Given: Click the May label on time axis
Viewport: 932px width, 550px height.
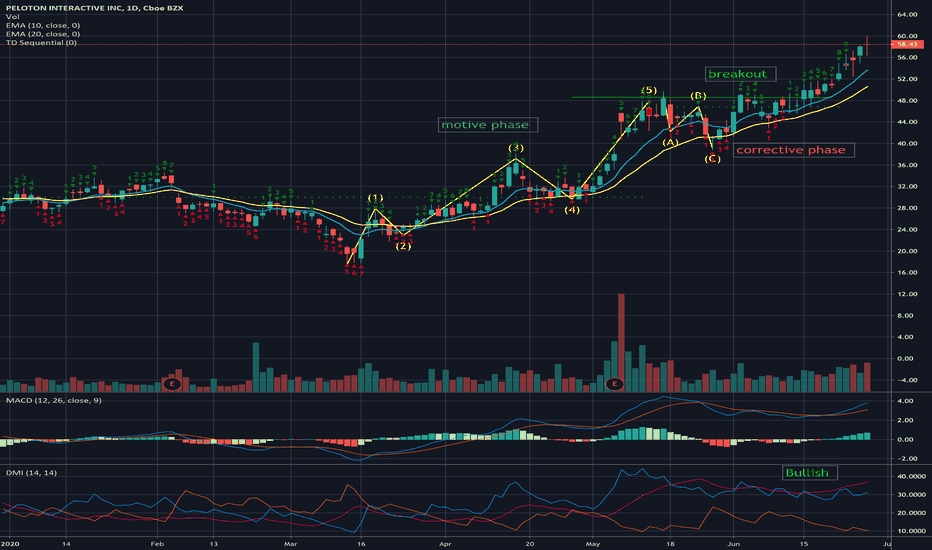Looking at the screenshot, I should [x=593, y=543].
